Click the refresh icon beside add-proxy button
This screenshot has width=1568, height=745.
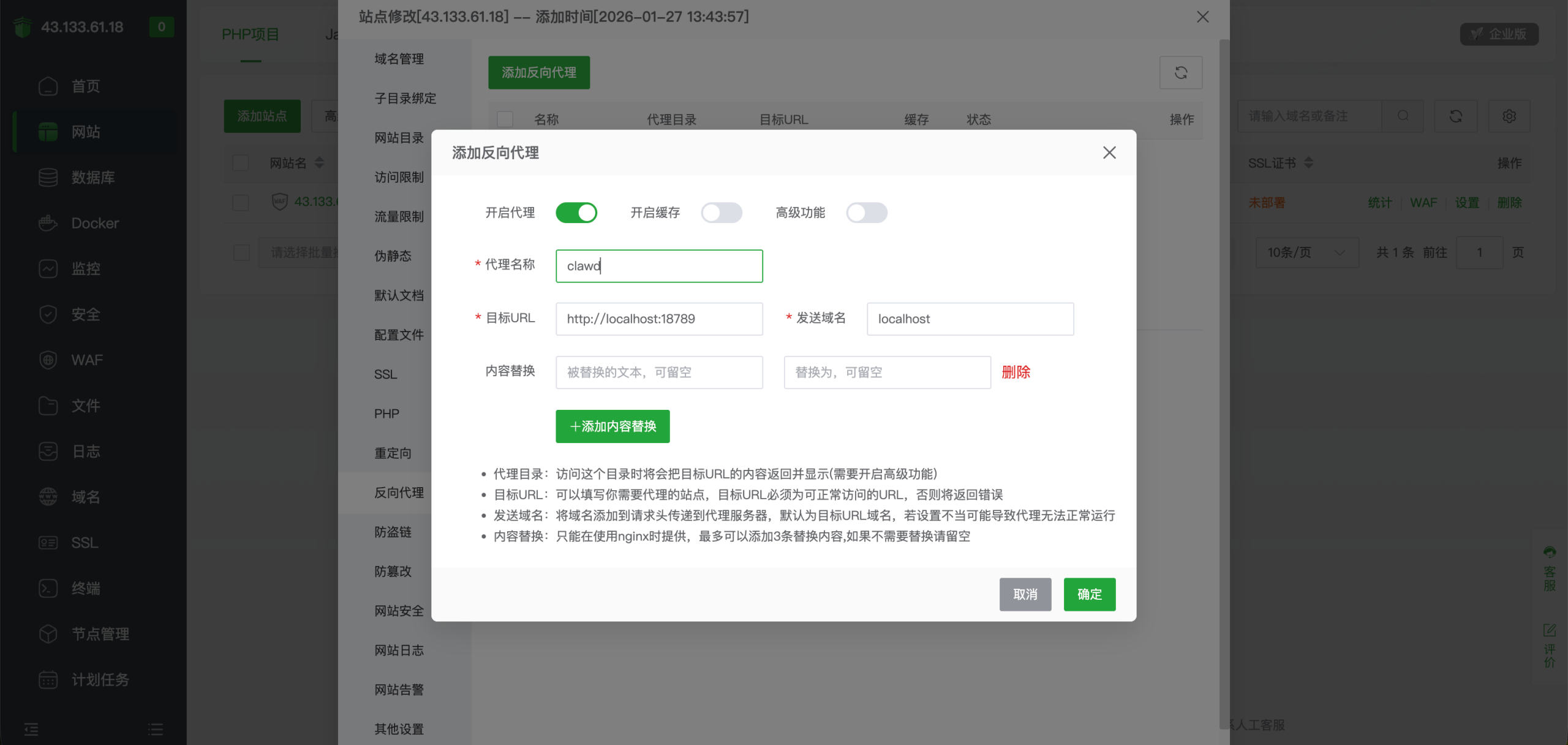pyautogui.click(x=1180, y=73)
